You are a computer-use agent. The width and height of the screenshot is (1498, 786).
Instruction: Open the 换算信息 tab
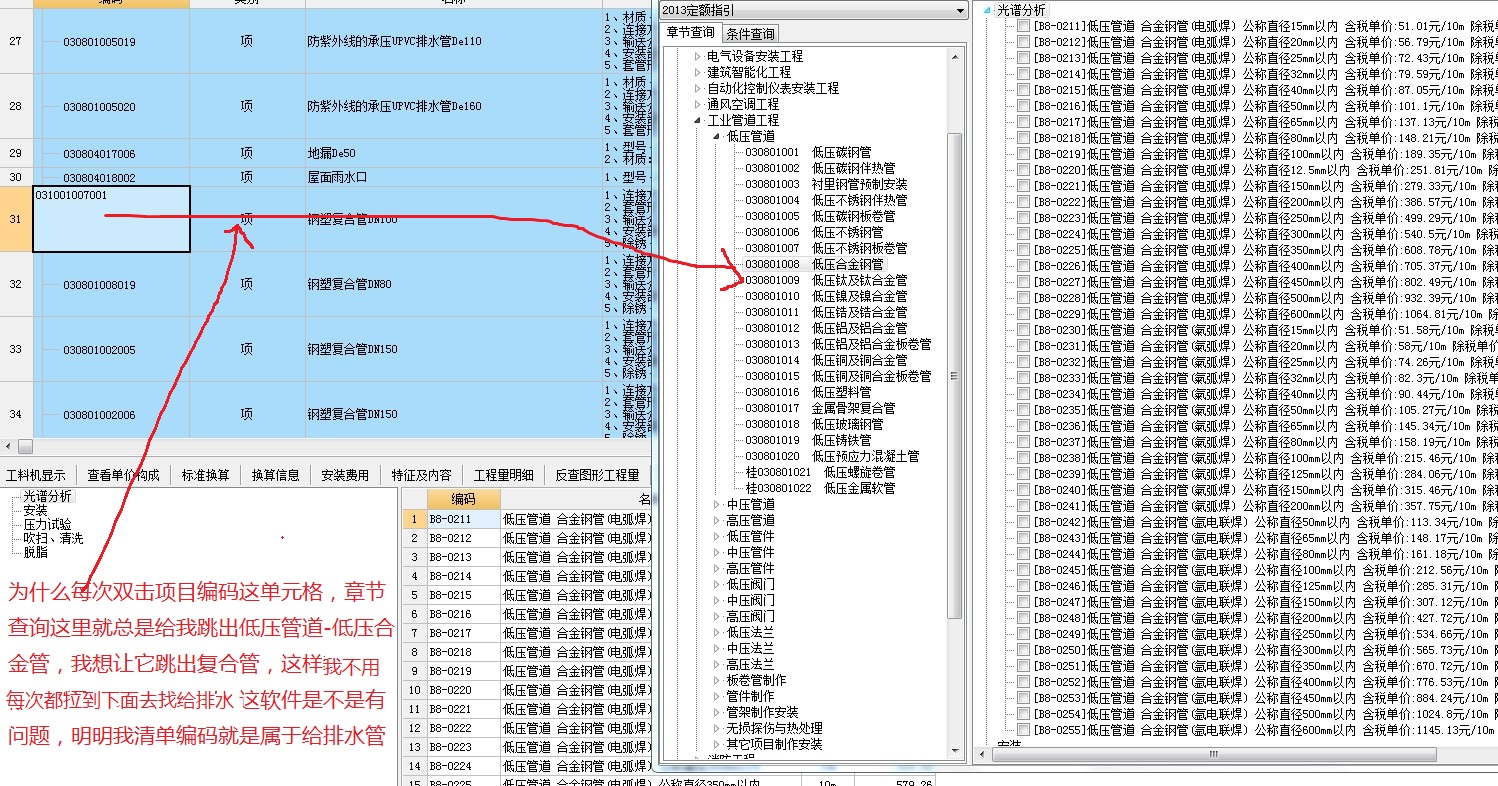coord(275,475)
